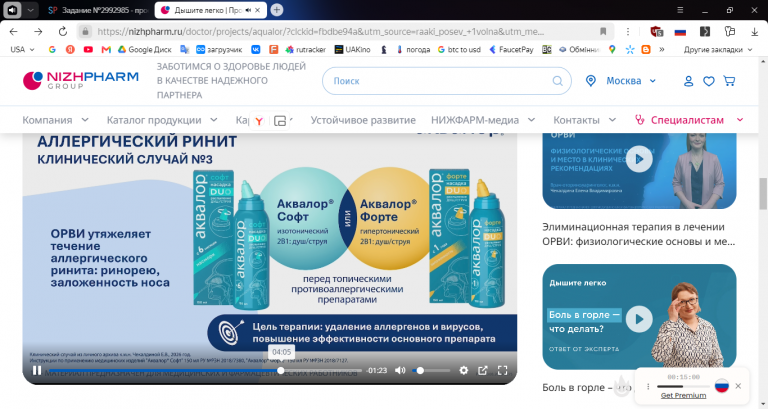The height and width of the screenshot is (409, 768).
Task: Mute the Дышите легко tab audio
Action: [x=248, y=10]
